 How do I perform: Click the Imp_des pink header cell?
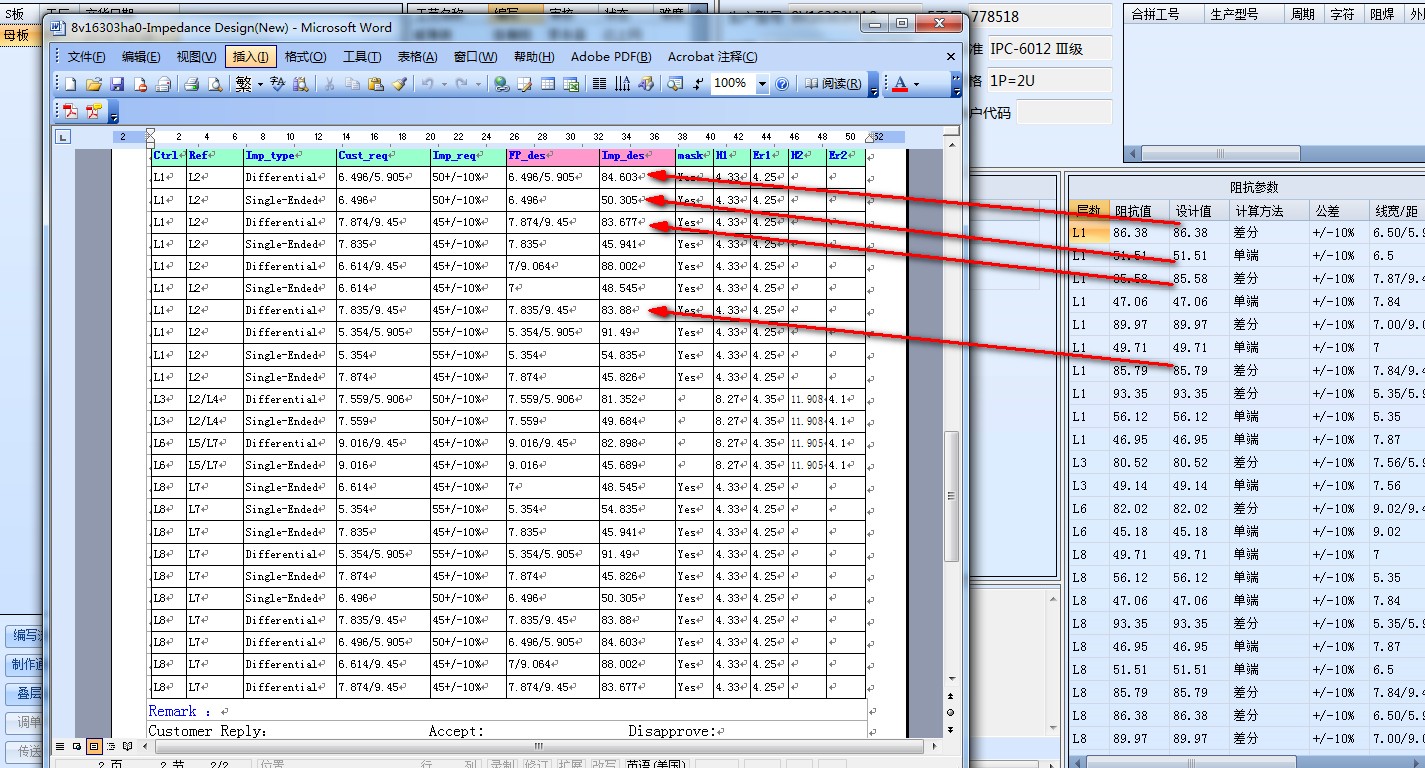[637, 156]
